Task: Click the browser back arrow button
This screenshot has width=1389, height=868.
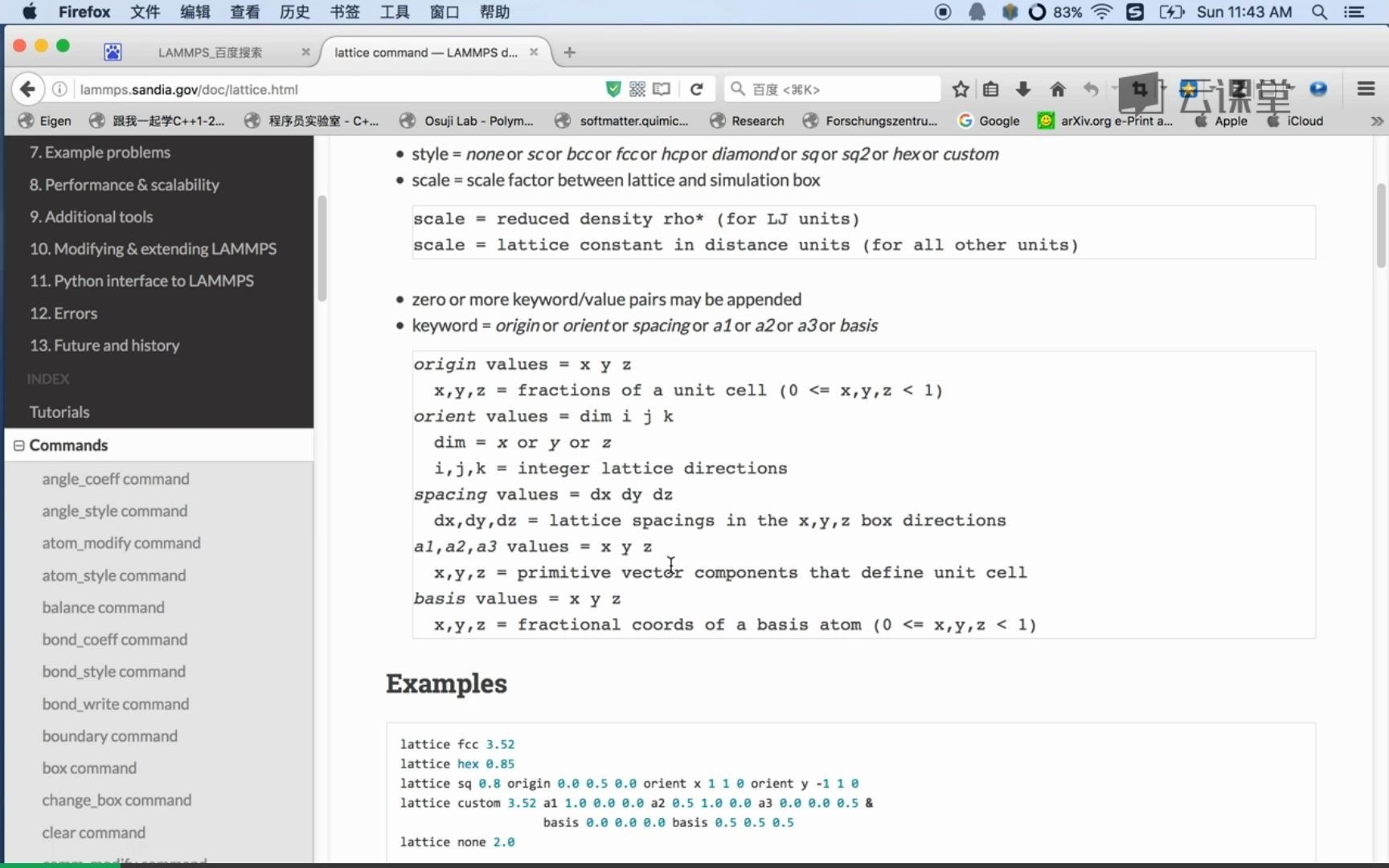Action: pyautogui.click(x=27, y=89)
